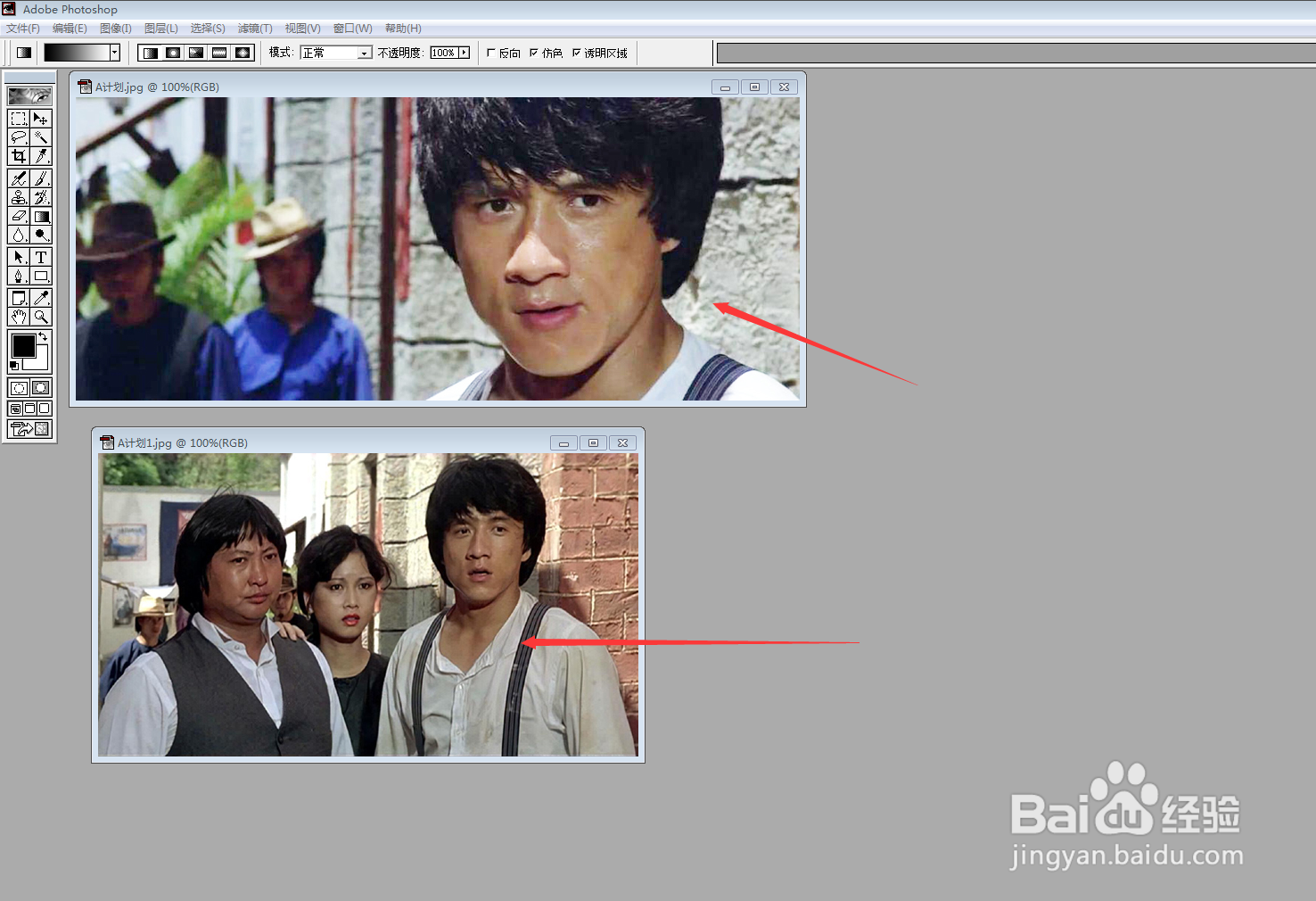Open the 帮助(H) menu
Image resolution: width=1316 pixels, height=901 pixels.
(403, 29)
